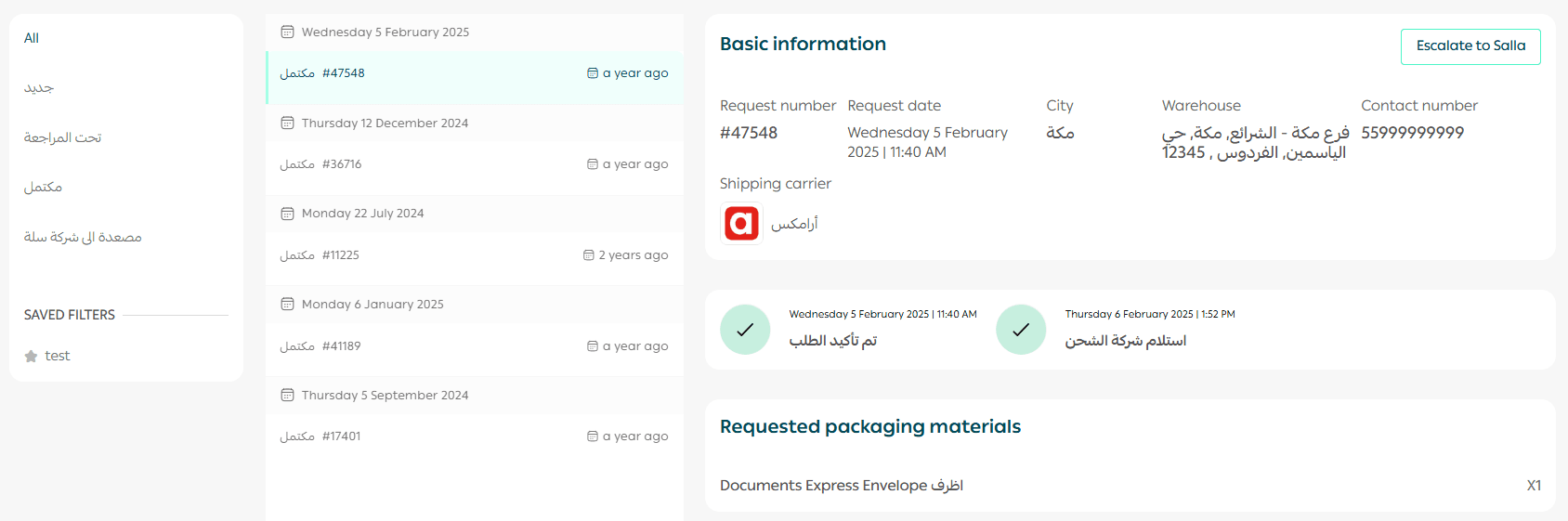Filter by مكتمل status in sidebar

coord(44,188)
